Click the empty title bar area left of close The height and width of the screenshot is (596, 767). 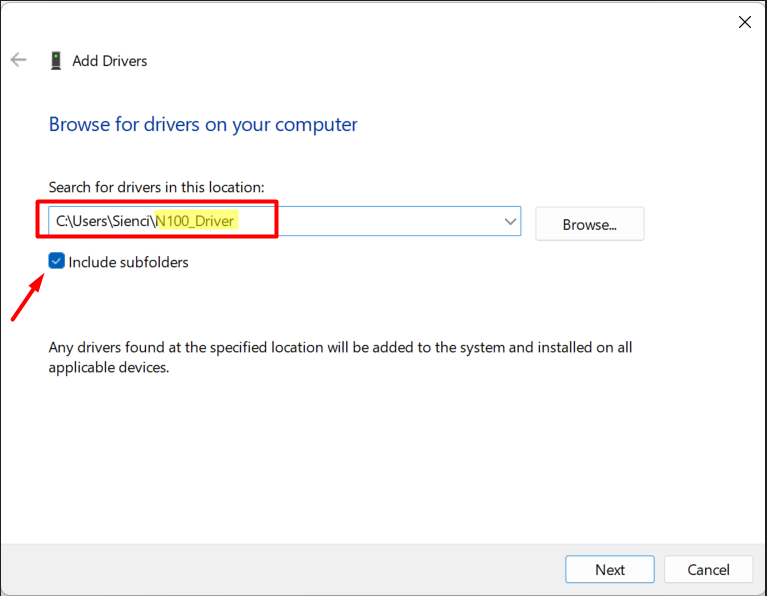coord(400,22)
